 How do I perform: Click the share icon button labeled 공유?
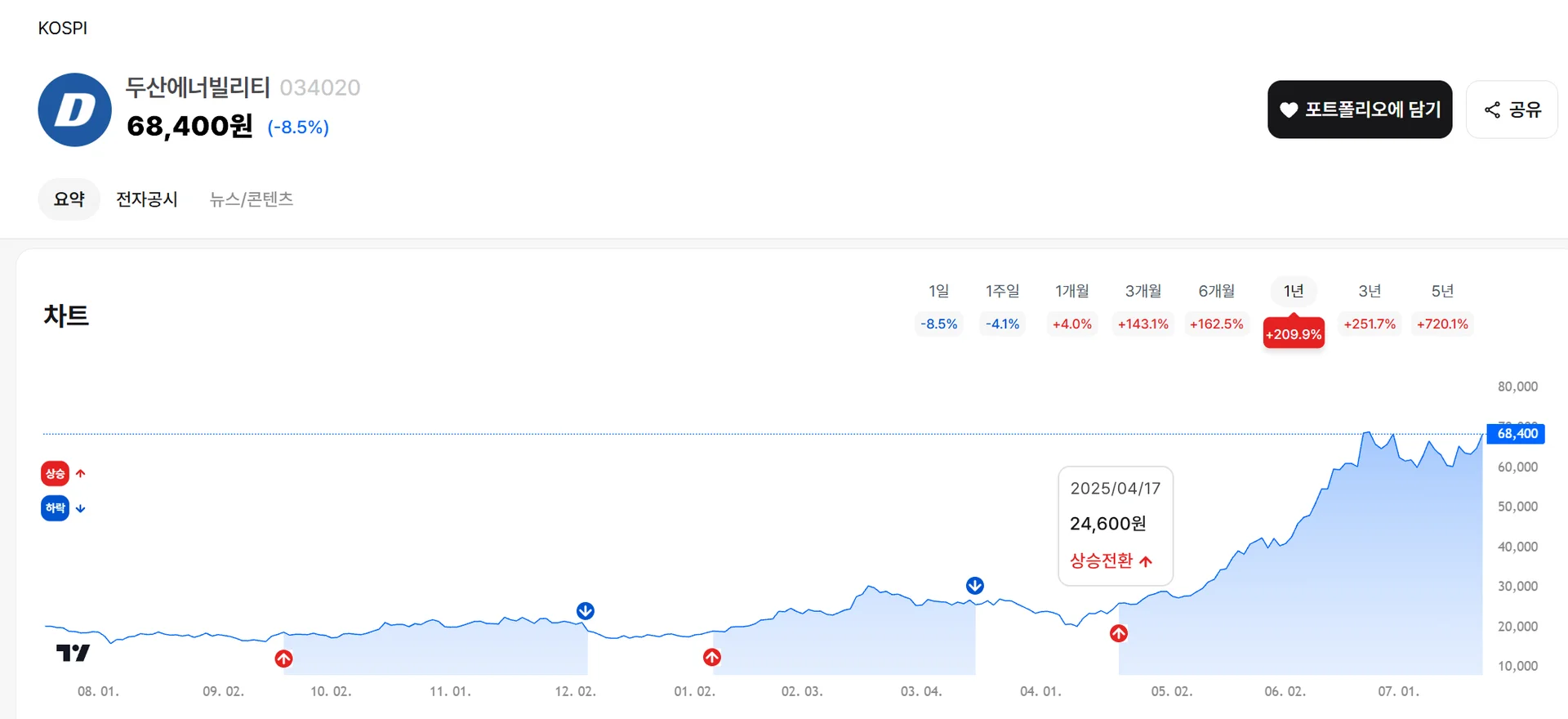point(1512,109)
